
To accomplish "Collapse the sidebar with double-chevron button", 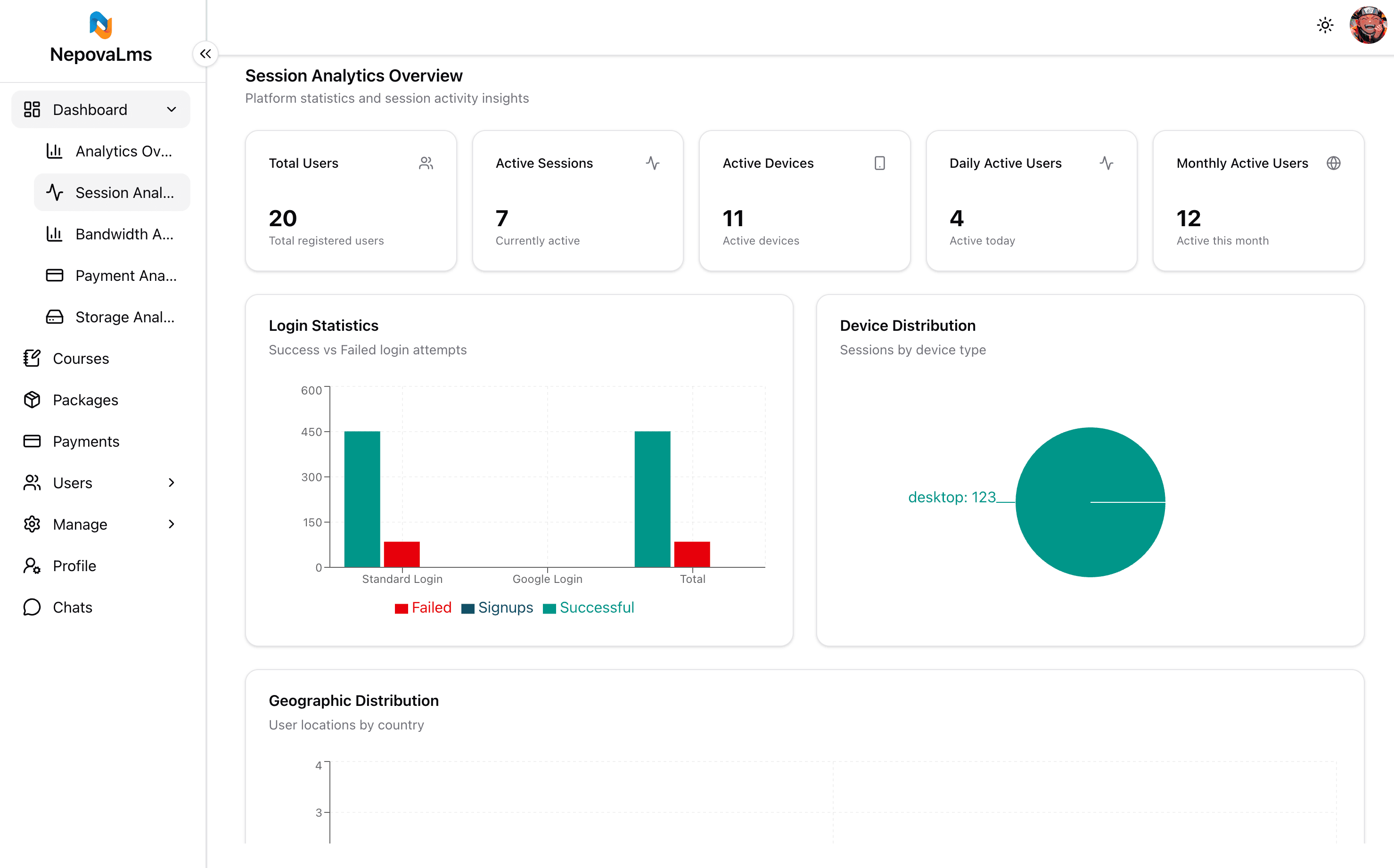I will (205, 54).
